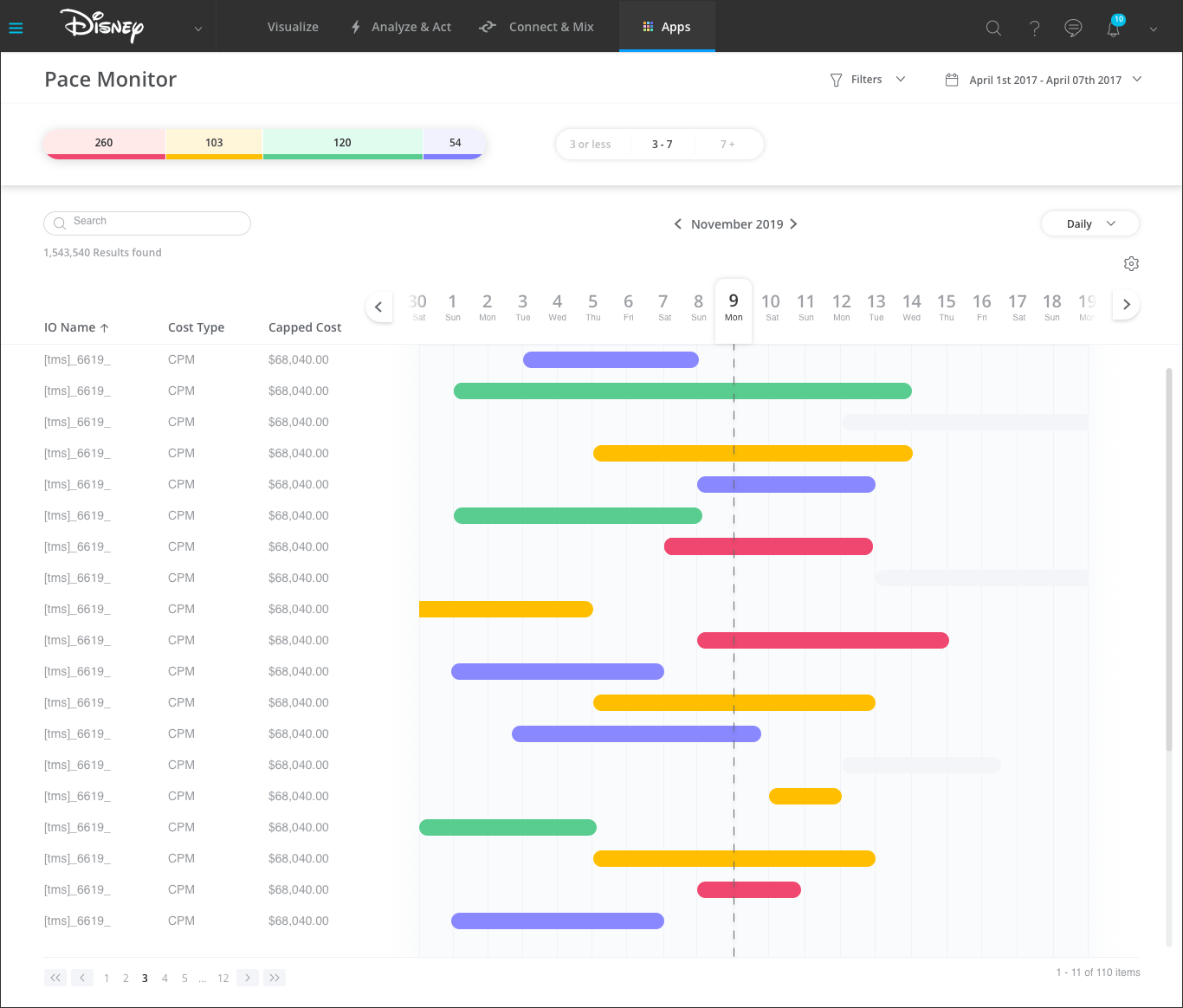Open the notifications bell icon
This screenshot has width=1183, height=1008.
tap(1114, 28)
